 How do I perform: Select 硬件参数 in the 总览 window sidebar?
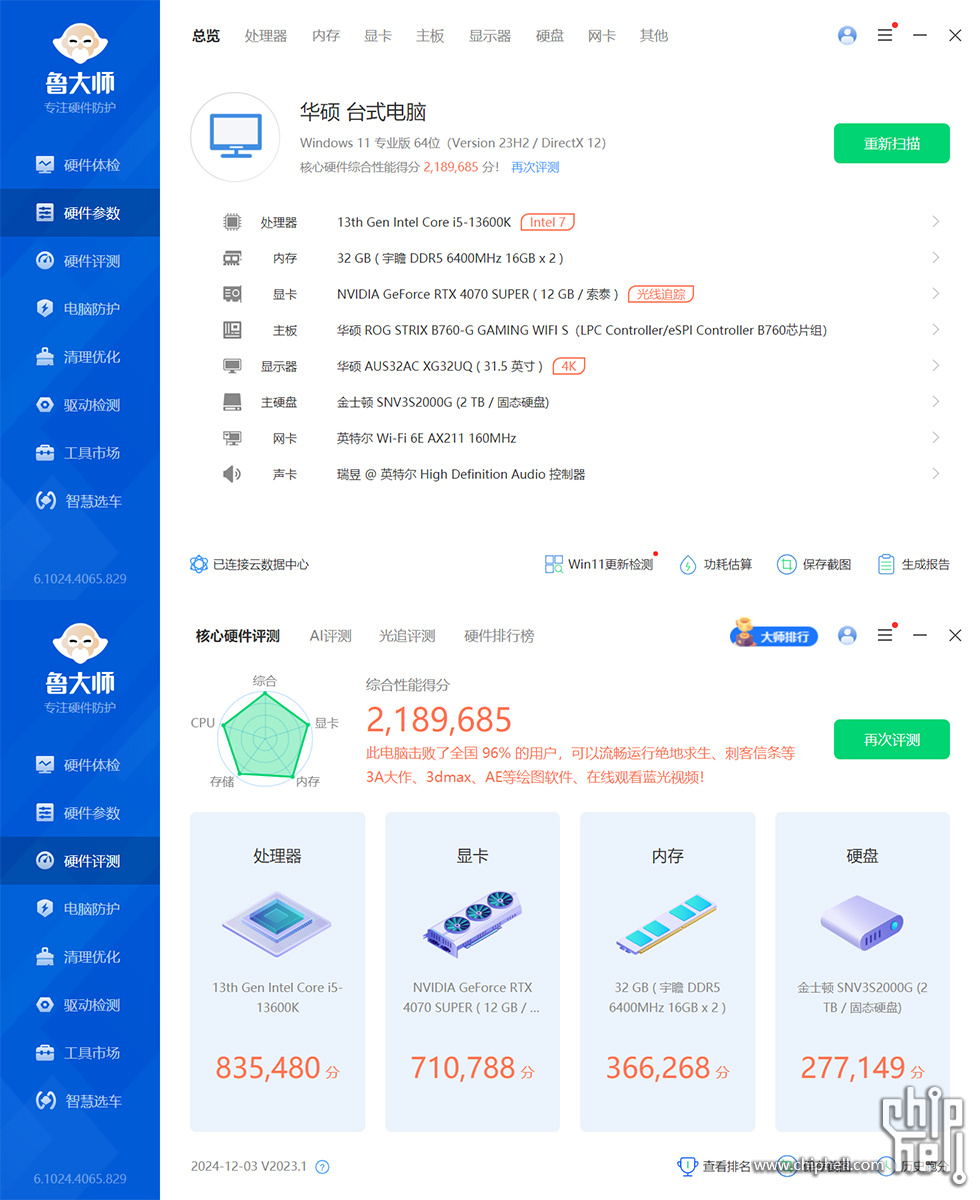coord(80,213)
